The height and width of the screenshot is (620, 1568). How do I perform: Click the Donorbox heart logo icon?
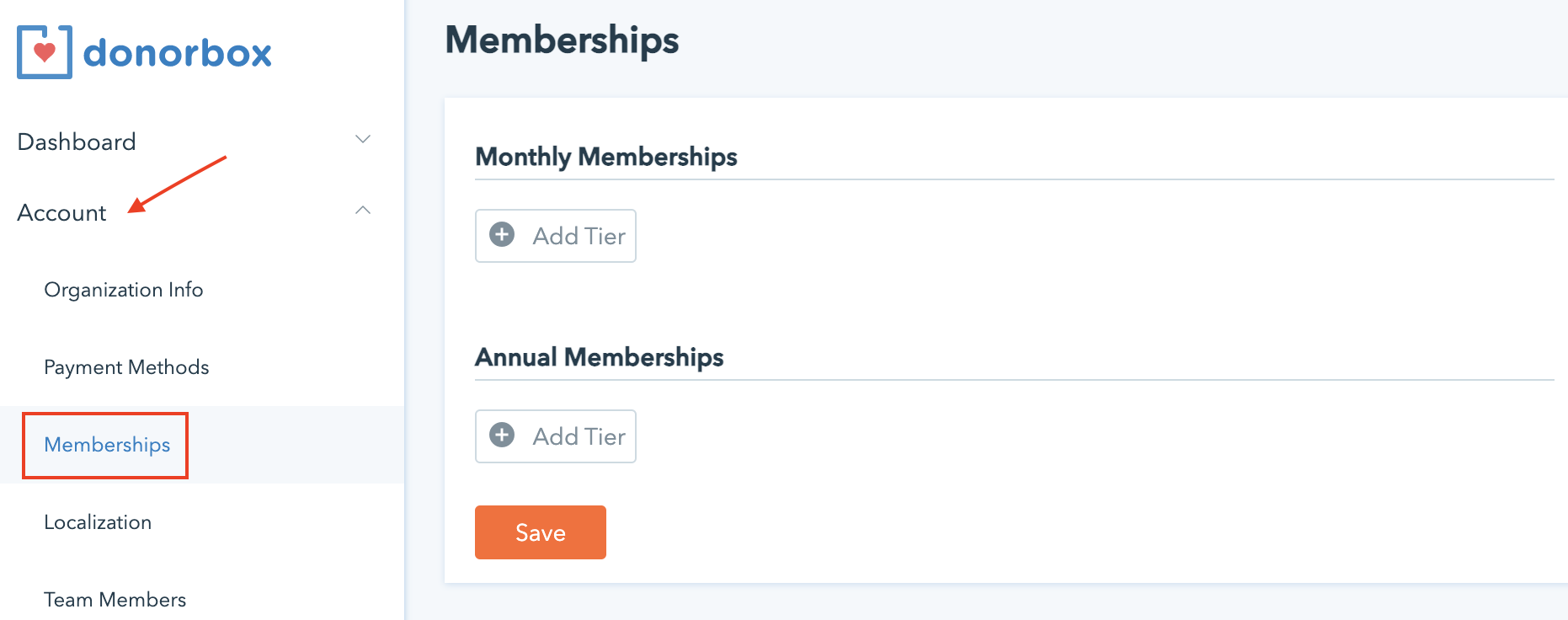click(x=45, y=52)
